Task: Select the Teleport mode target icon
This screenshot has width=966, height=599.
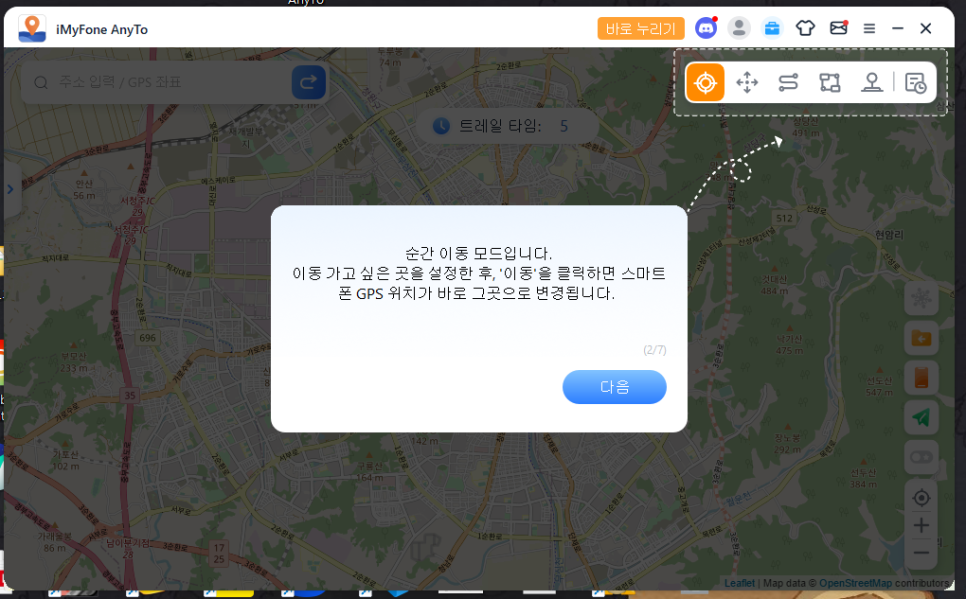Action: pos(705,82)
